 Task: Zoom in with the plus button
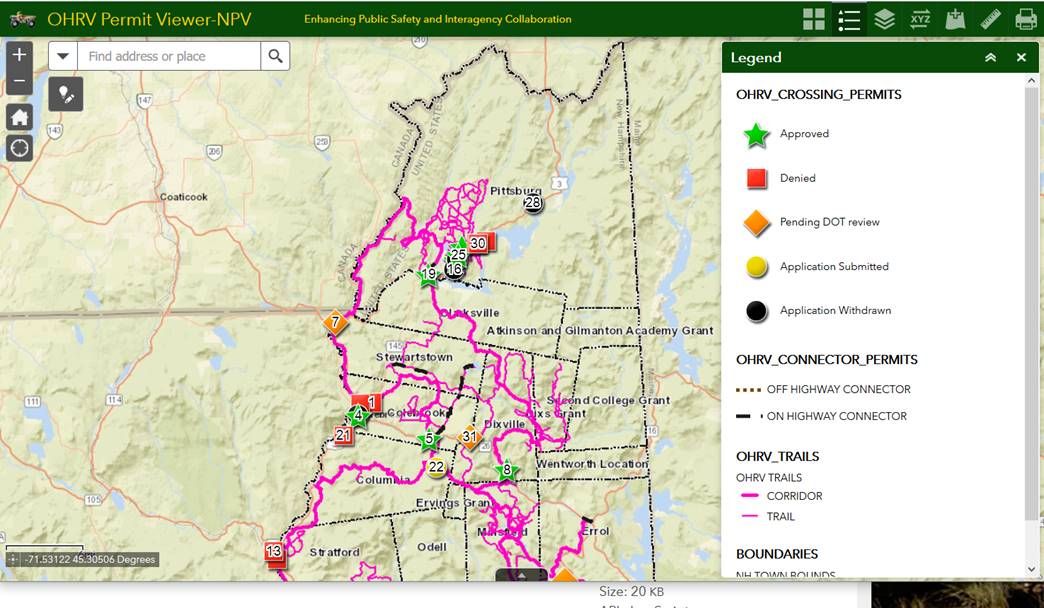[20, 54]
